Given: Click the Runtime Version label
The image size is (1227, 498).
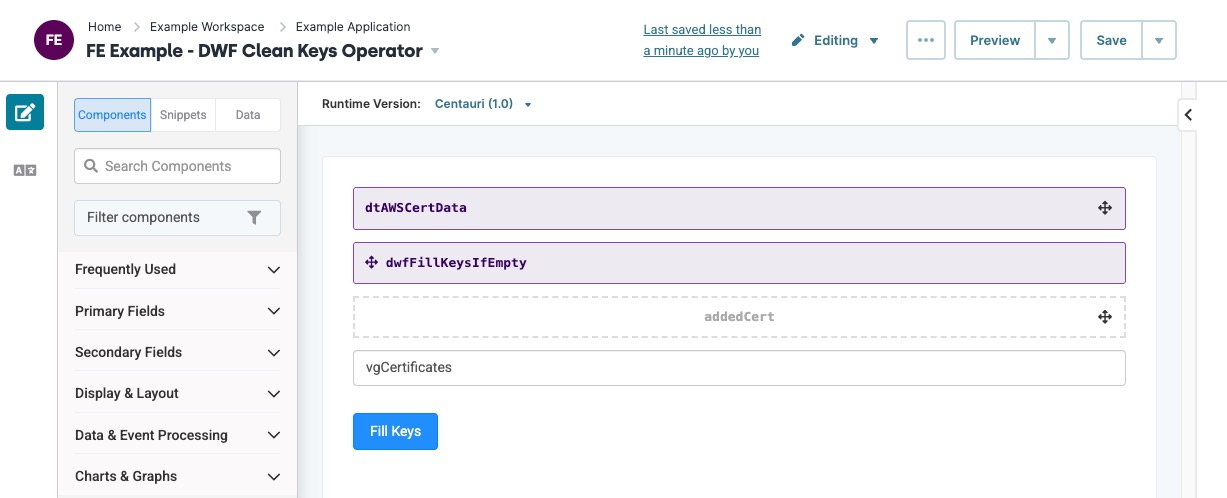Looking at the screenshot, I should [x=371, y=104].
